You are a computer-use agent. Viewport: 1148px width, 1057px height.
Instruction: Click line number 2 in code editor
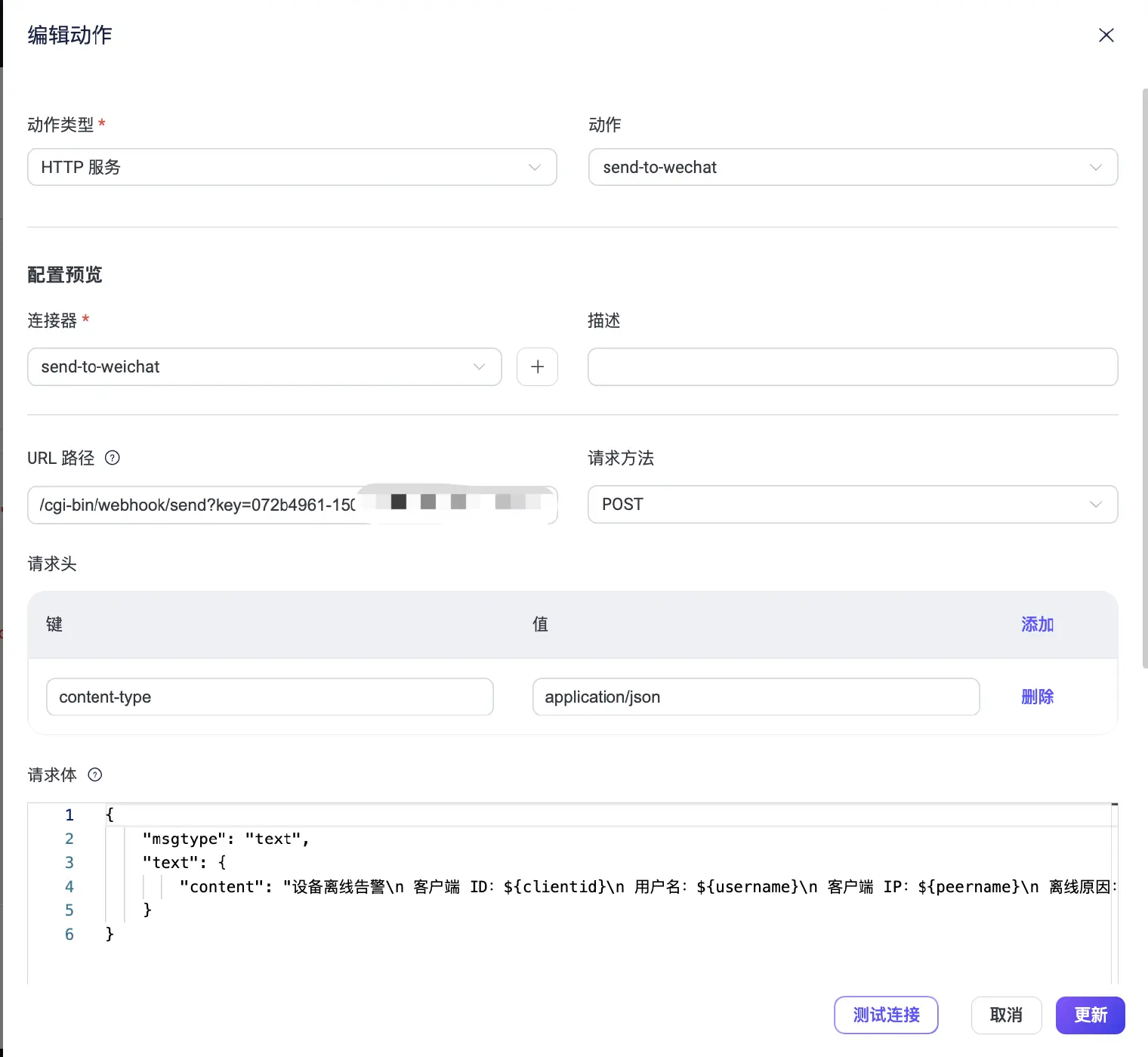pyautogui.click(x=69, y=839)
